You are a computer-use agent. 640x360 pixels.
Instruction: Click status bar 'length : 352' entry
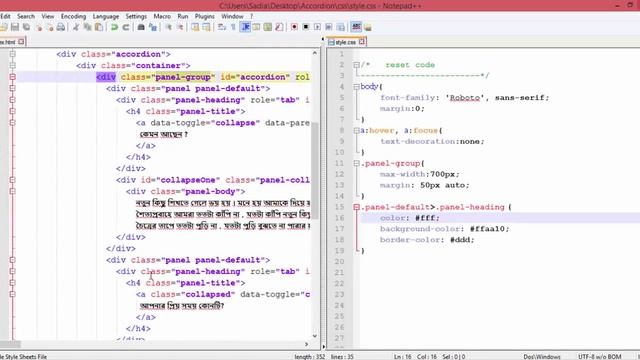(x=310, y=357)
